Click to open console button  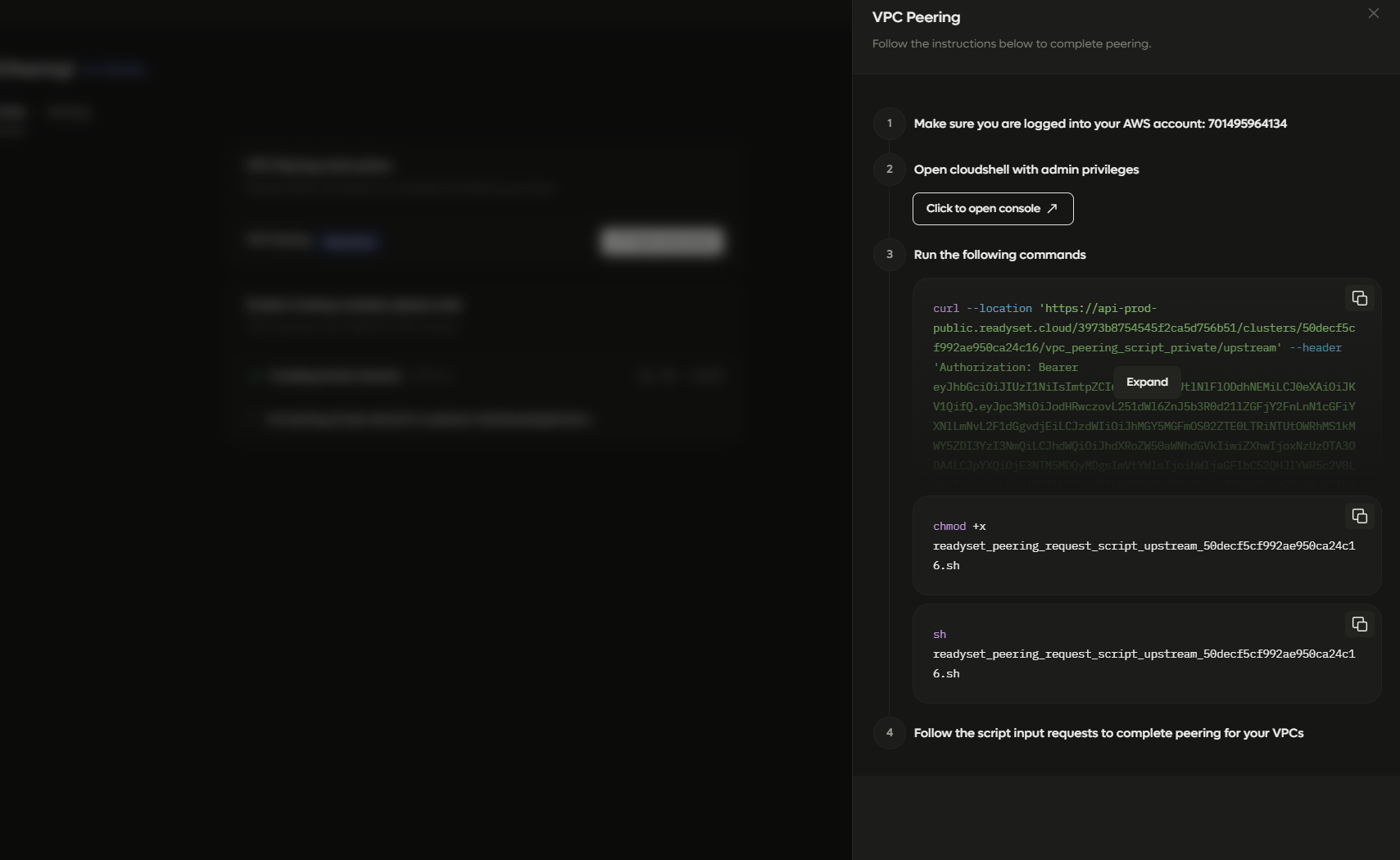993,209
